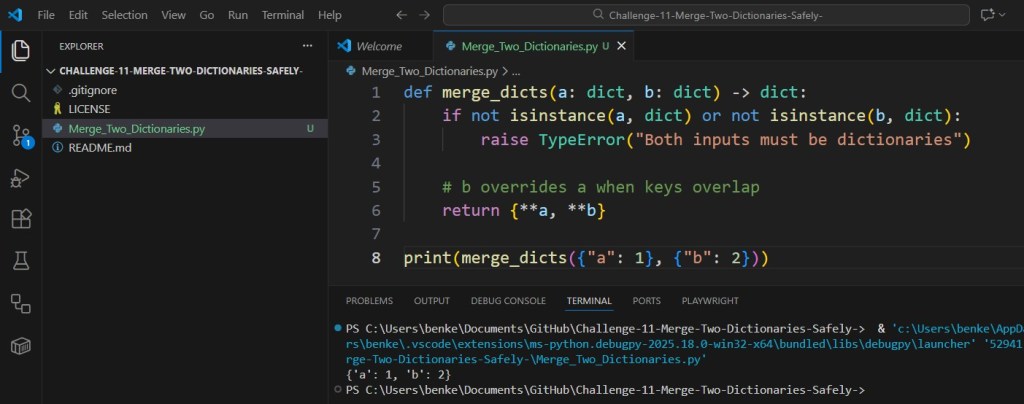Click the EXPLORER panel title
The image size is (1024, 404).
[81, 46]
